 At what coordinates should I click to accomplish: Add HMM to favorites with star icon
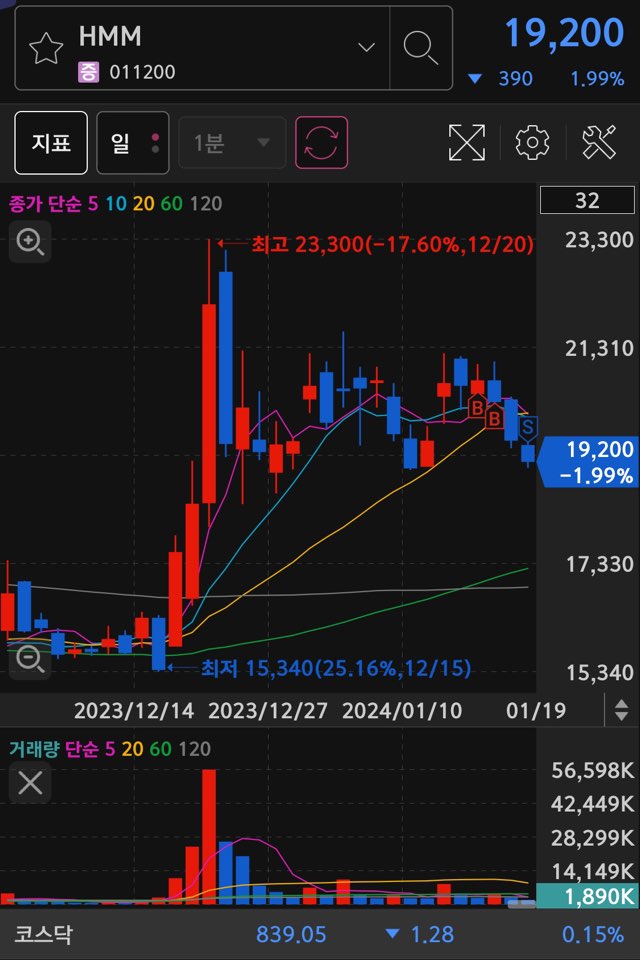pos(46,48)
